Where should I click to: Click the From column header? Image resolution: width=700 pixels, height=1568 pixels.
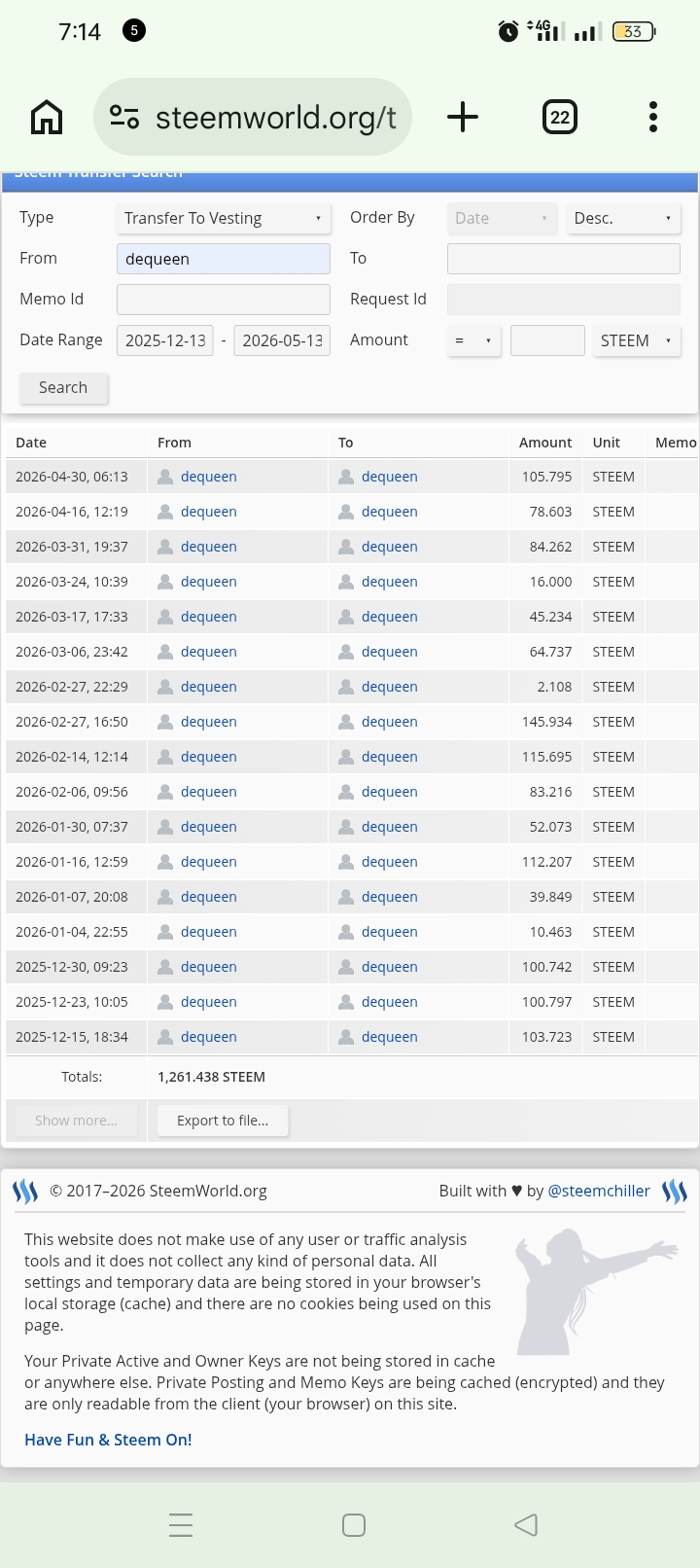pyautogui.click(x=174, y=443)
